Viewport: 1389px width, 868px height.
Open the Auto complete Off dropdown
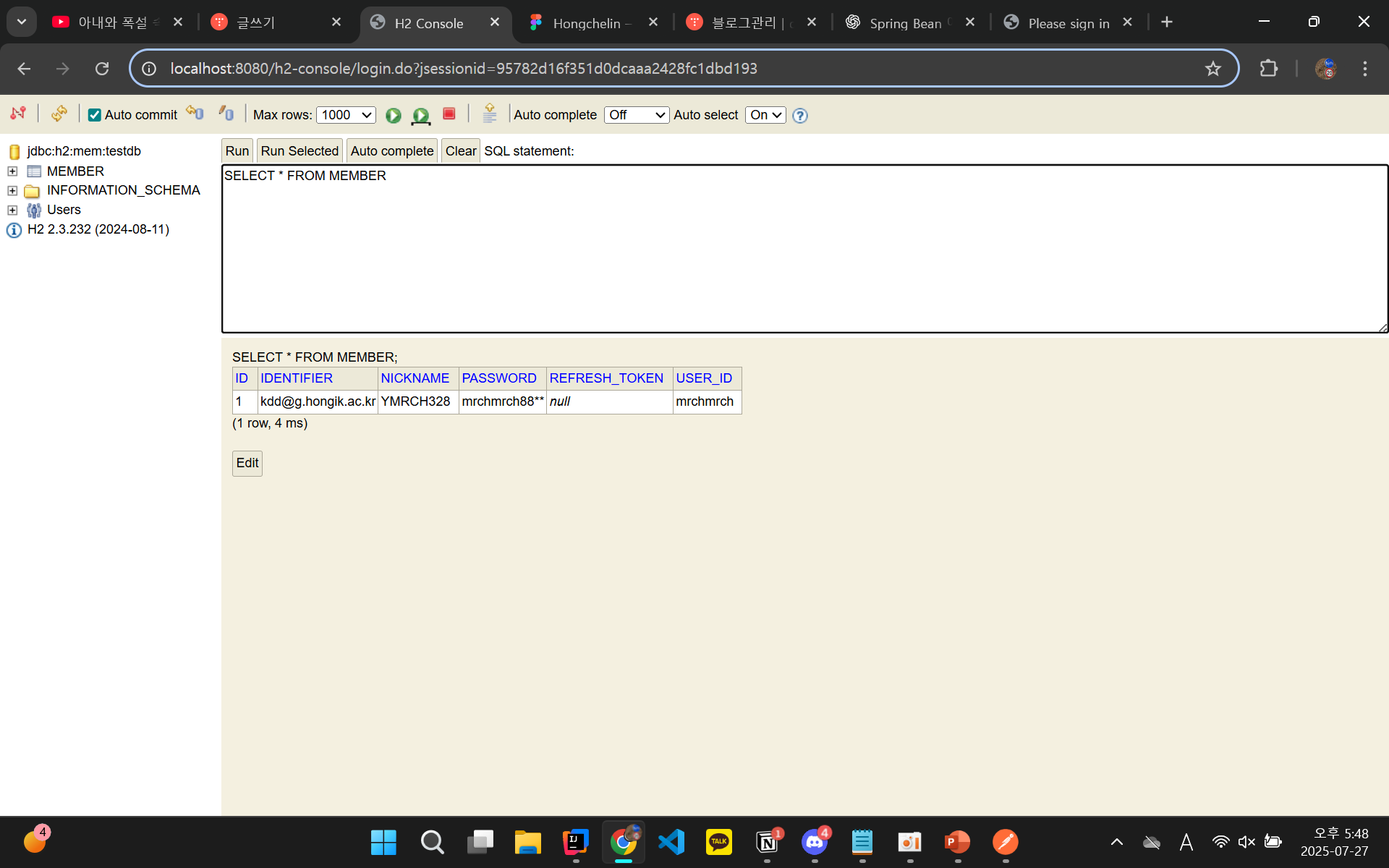point(636,115)
